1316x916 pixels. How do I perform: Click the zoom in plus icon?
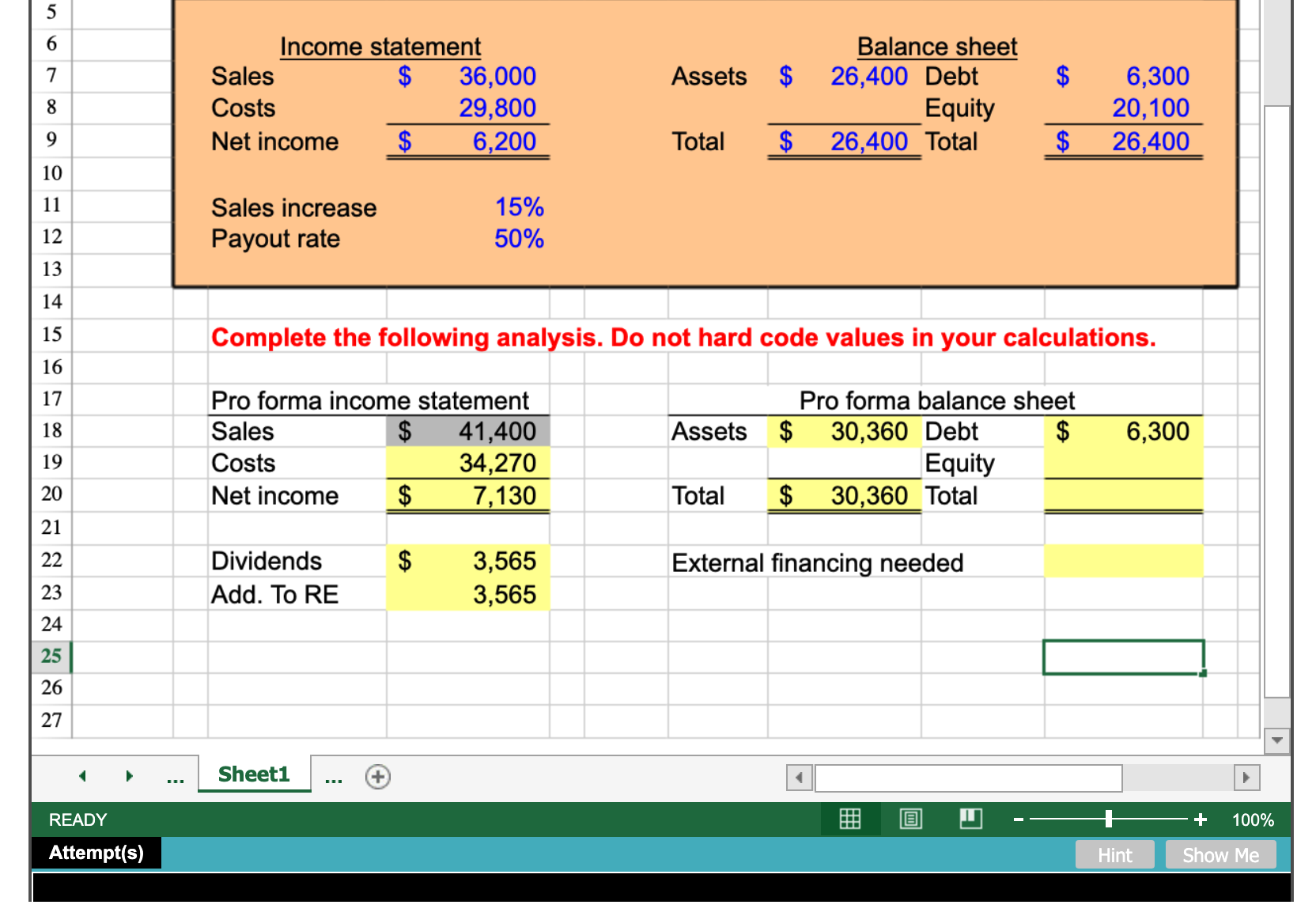(x=1201, y=819)
